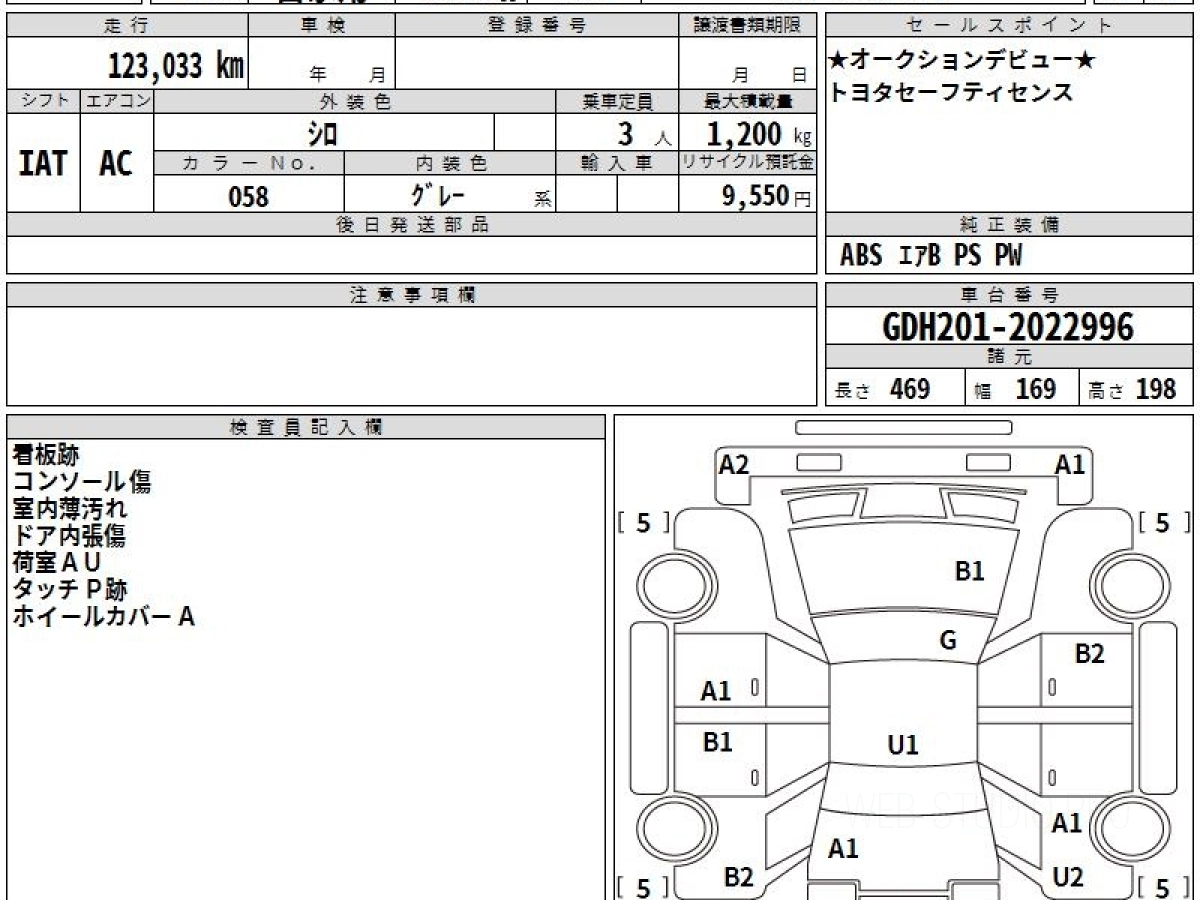This screenshot has height=900, width=1200.
Task: Select the inspector note 荷室ＡＵ
Action: point(57,563)
